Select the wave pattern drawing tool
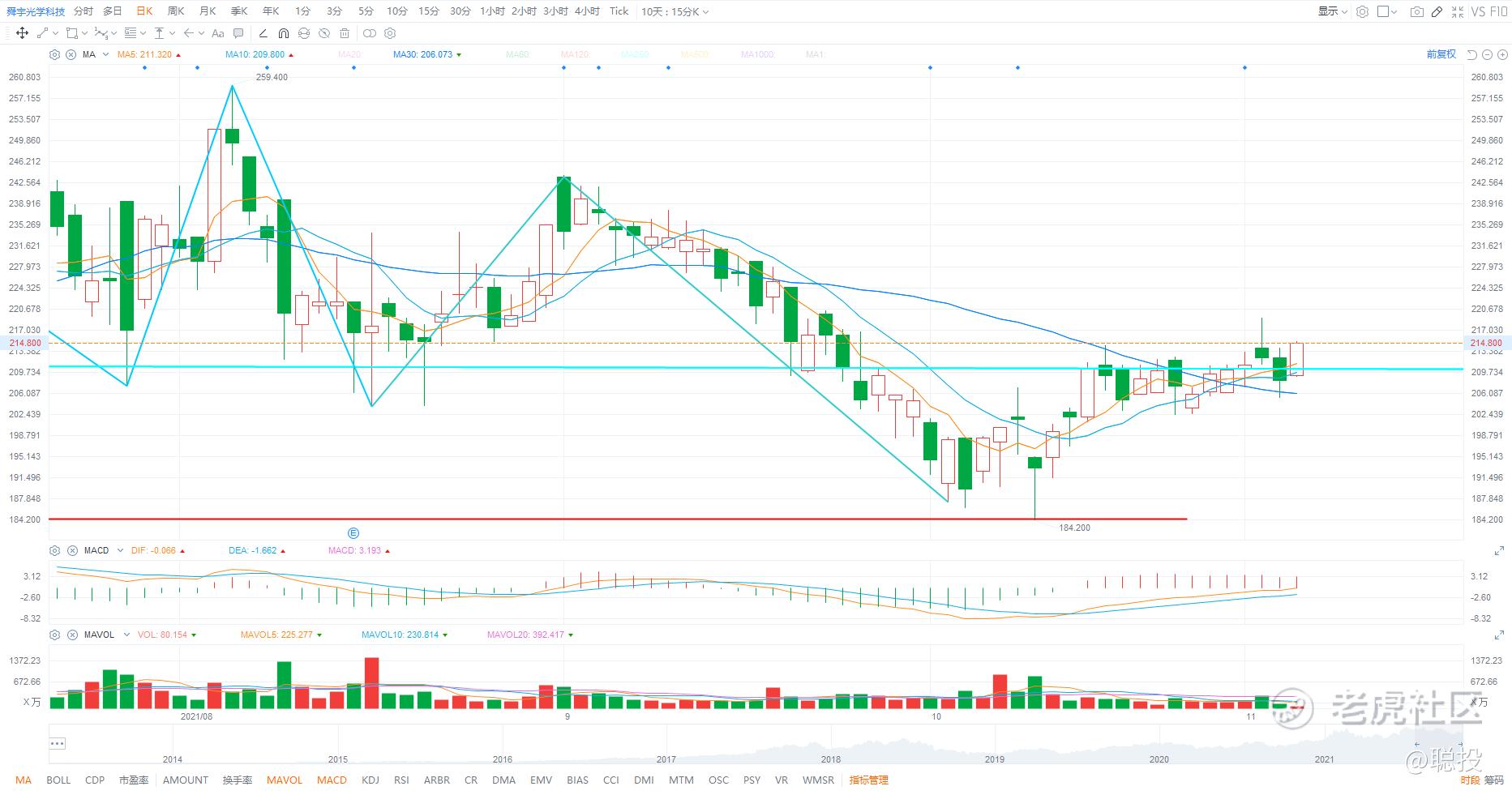The image size is (1512, 795). pos(101,33)
